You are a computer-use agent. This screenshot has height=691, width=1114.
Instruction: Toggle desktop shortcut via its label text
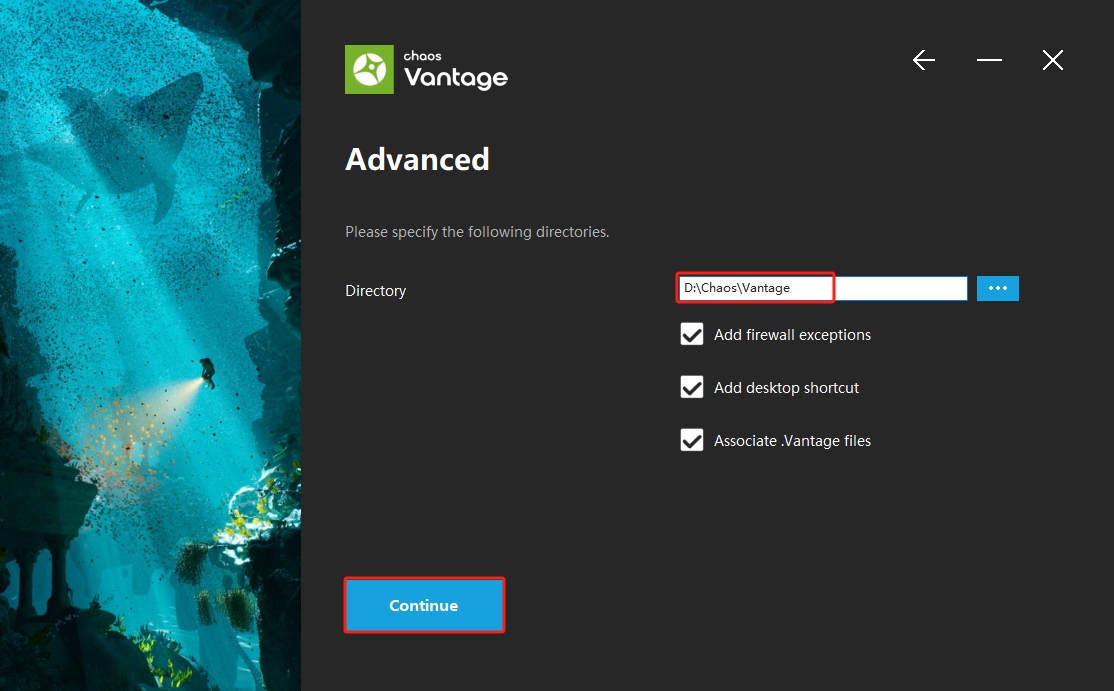point(785,388)
